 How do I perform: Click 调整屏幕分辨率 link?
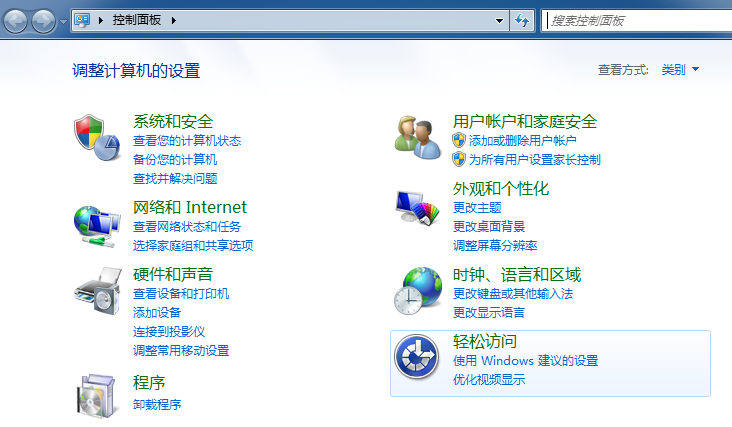click(x=495, y=245)
